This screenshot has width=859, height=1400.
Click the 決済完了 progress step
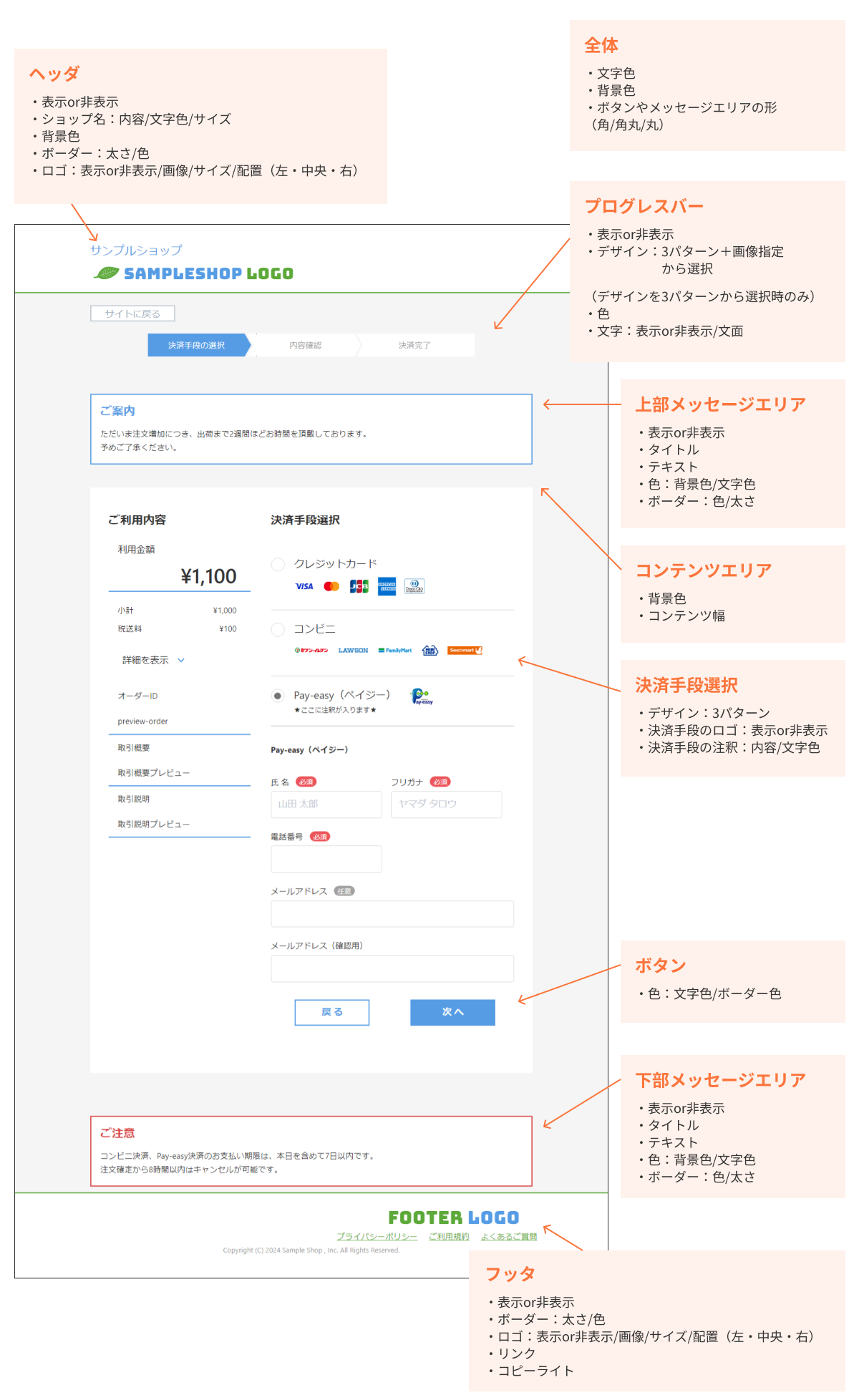point(415,345)
